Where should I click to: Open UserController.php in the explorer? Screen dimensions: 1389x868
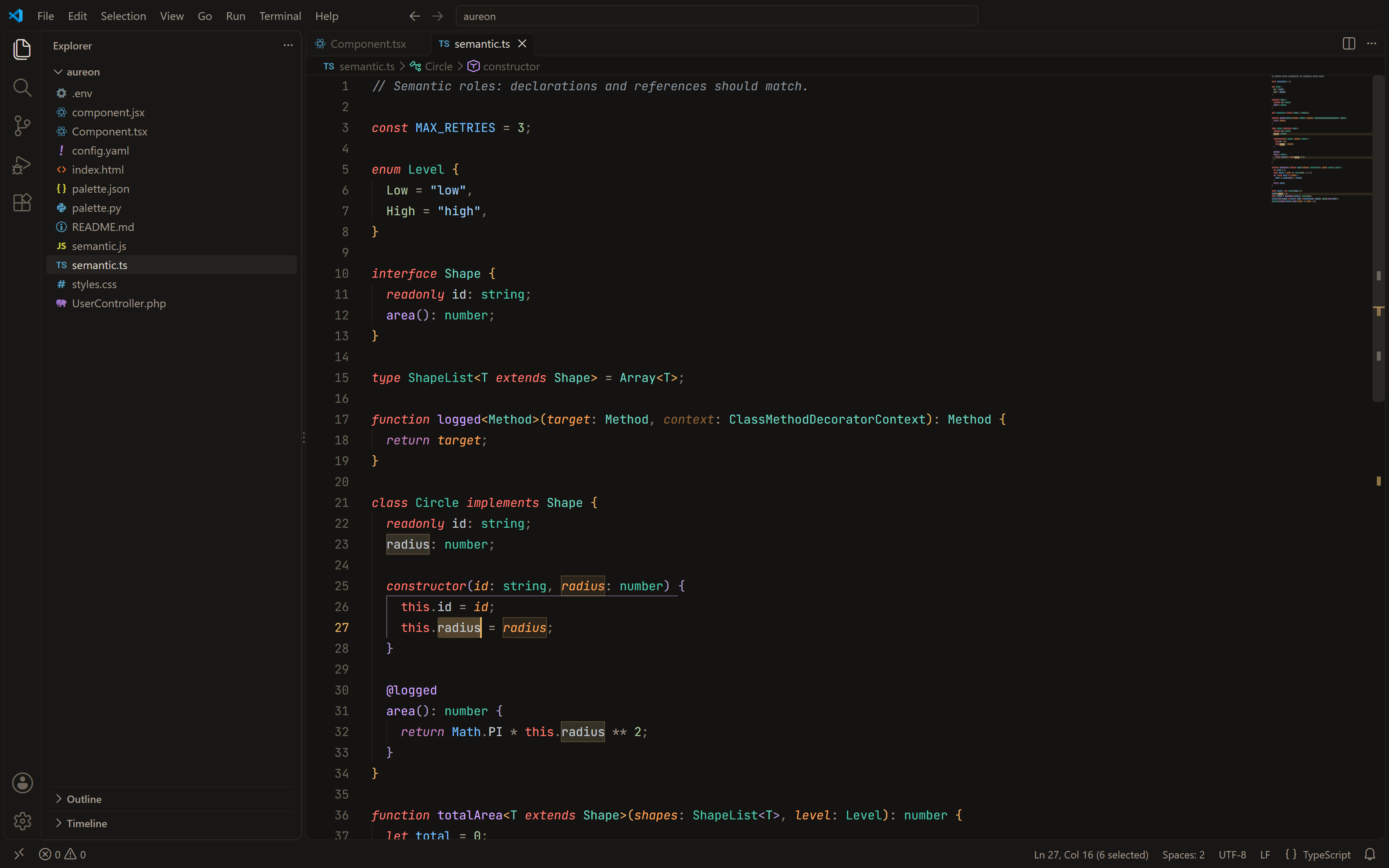(171, 303)
